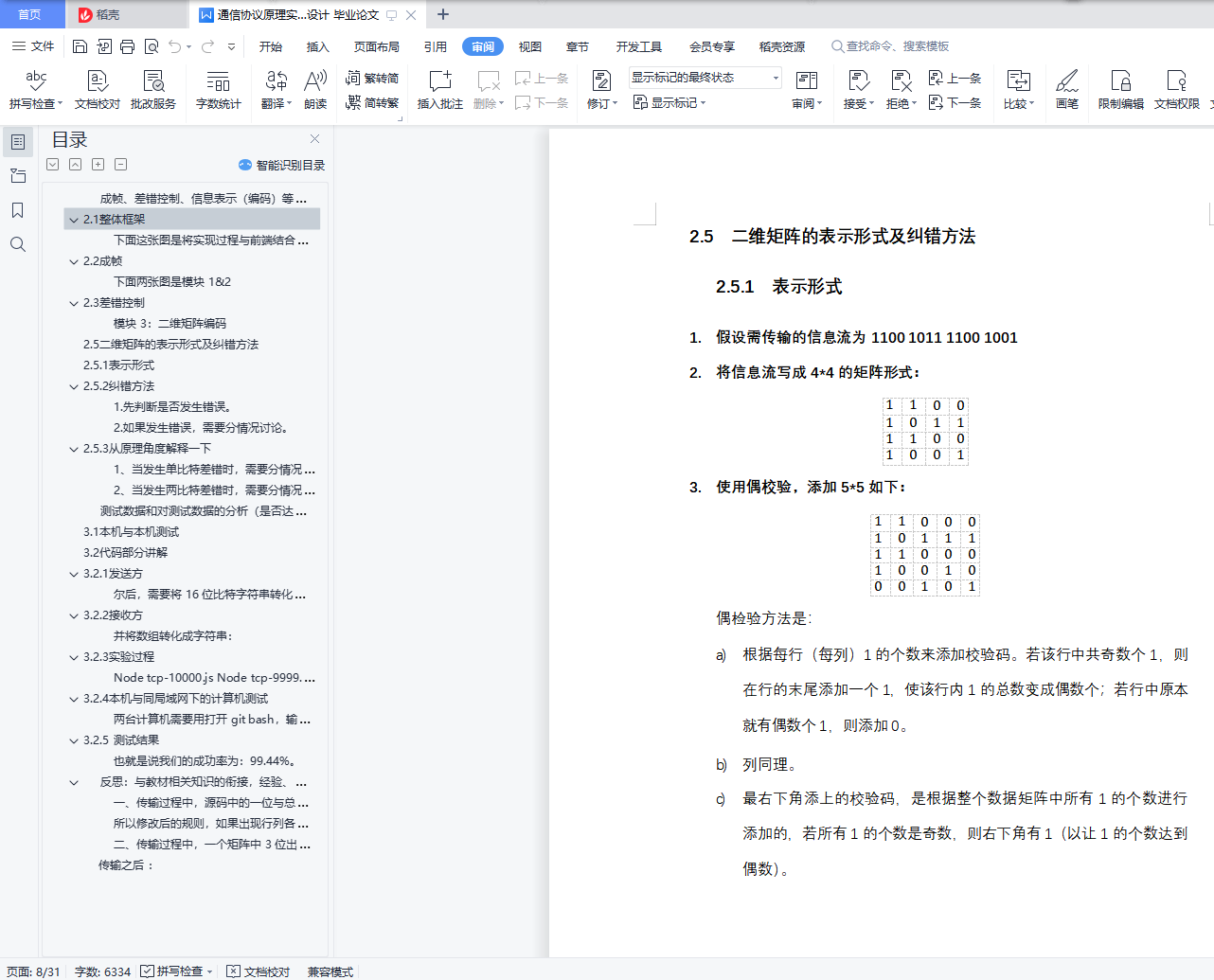Open the chapter navigation sidebar icon

tap(18, 176)
